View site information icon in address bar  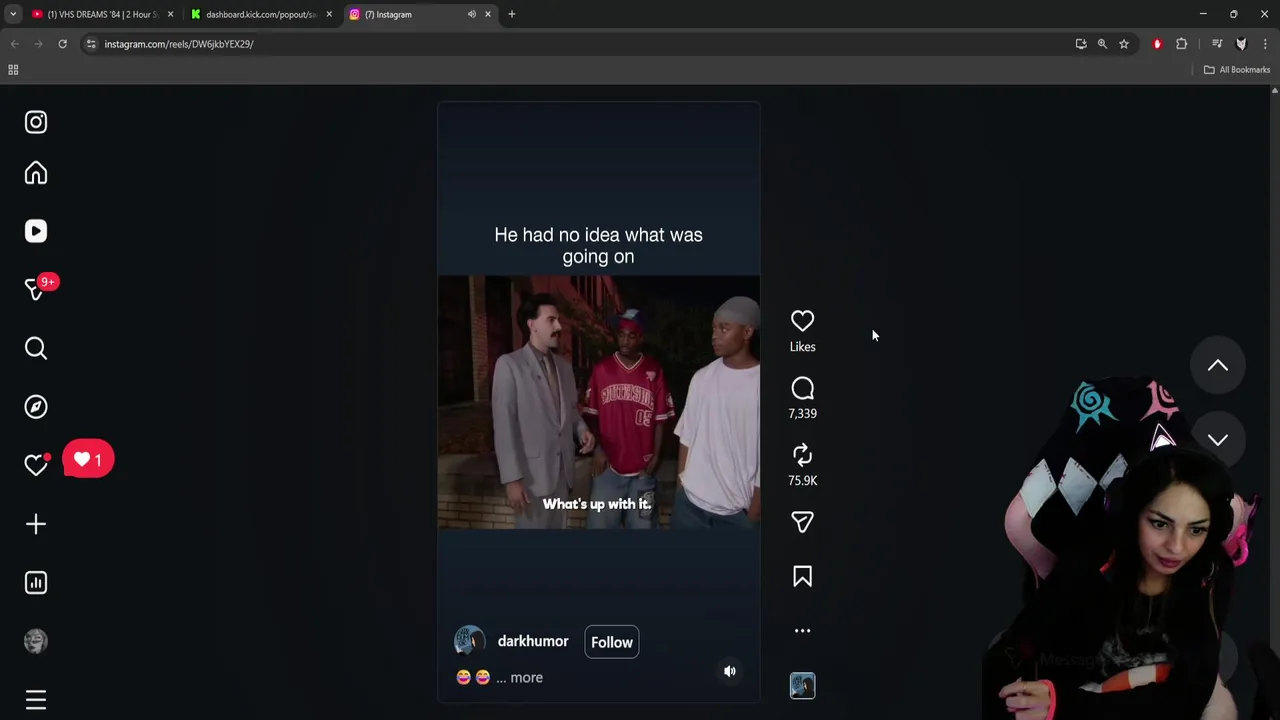[91, 44]
